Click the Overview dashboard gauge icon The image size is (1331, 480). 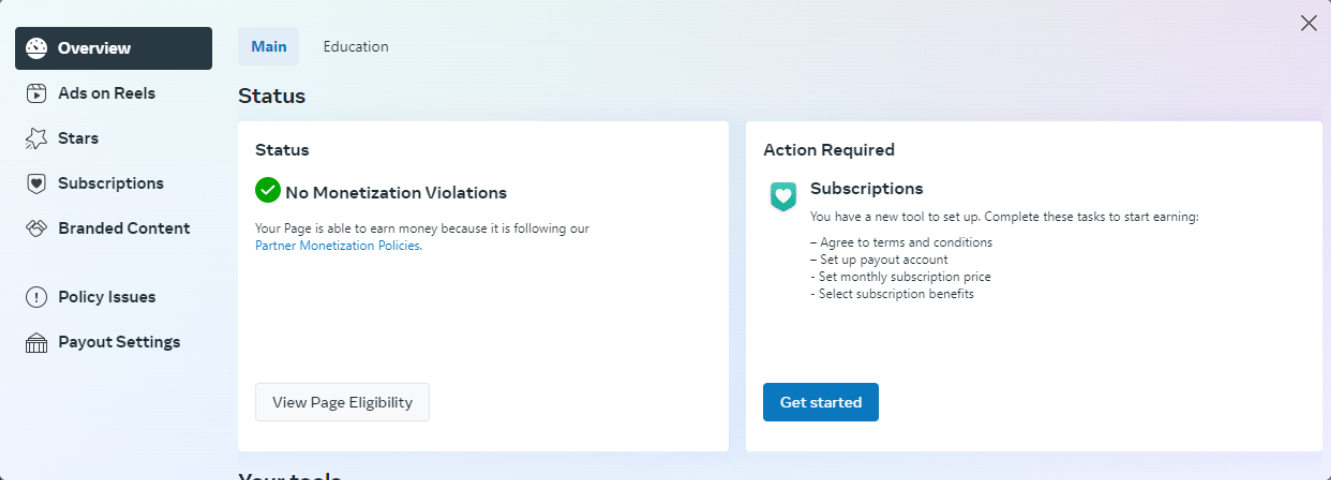point(37,48)
